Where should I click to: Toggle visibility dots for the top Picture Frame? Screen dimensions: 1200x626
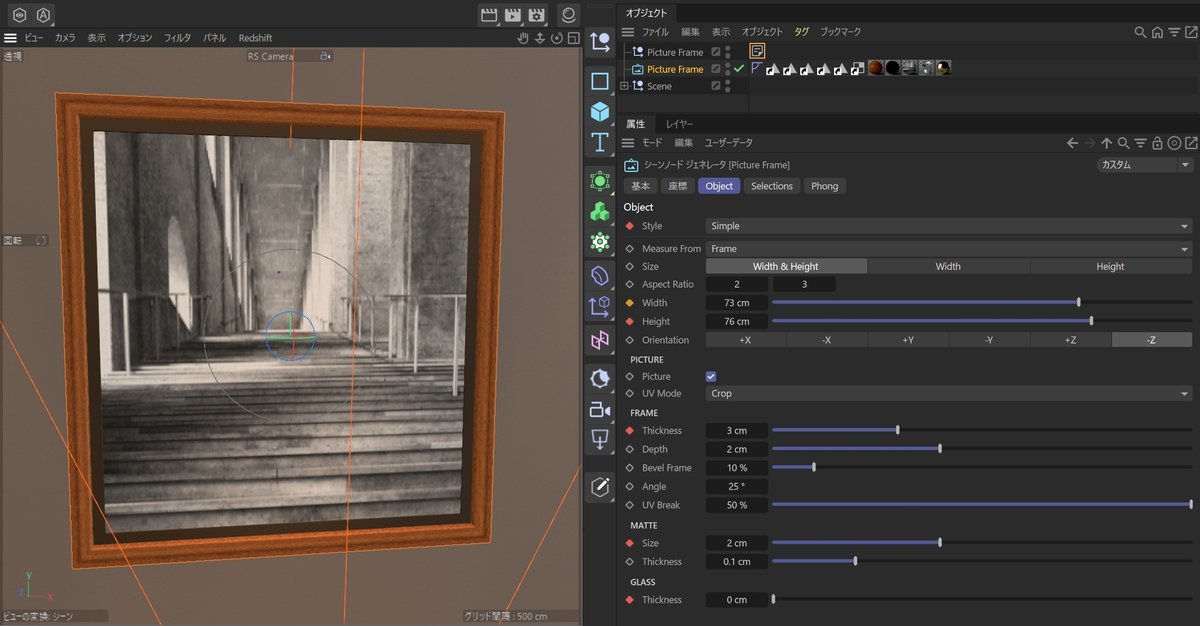click(728, 52)
